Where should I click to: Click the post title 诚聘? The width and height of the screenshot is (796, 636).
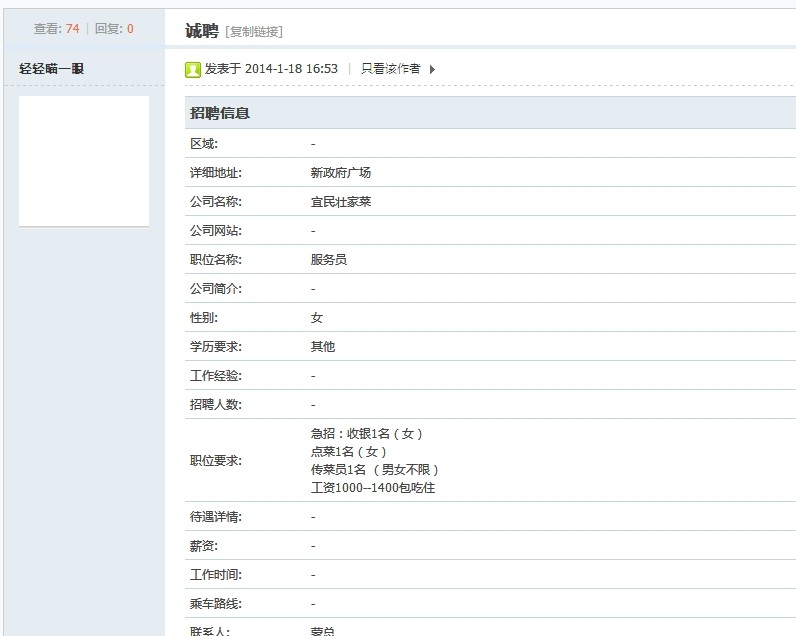[202, 31]
